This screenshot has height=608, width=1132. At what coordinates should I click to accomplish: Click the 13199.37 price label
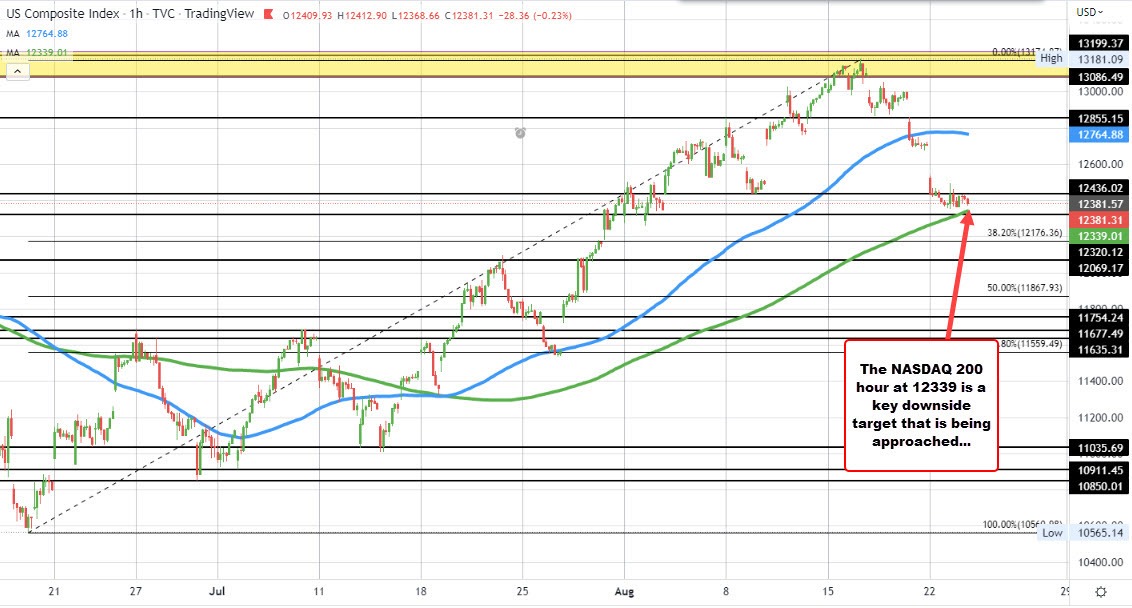pyautogui.click(x=1100, y=43)
